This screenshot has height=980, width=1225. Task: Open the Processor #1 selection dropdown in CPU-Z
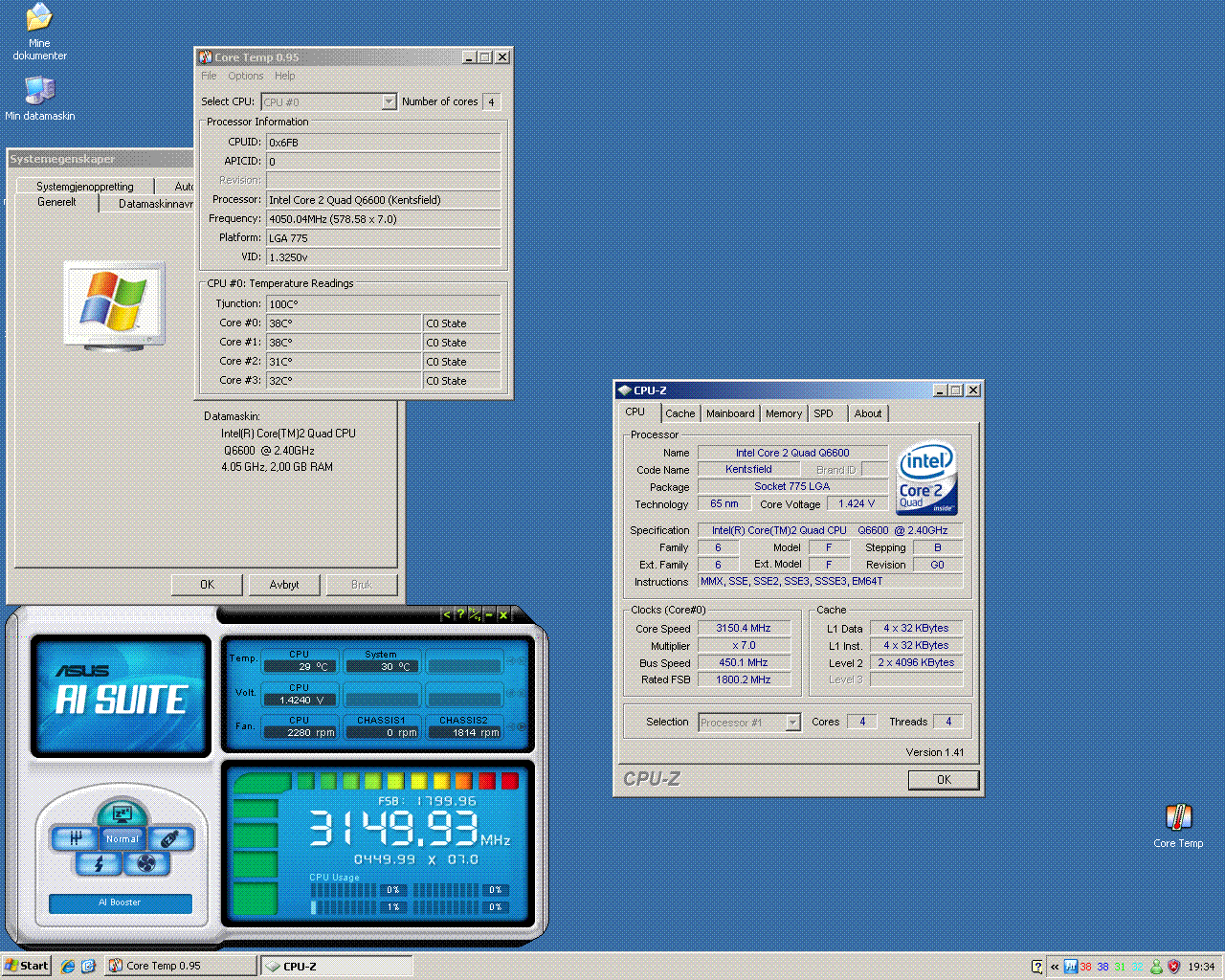(x=749, y=723)
